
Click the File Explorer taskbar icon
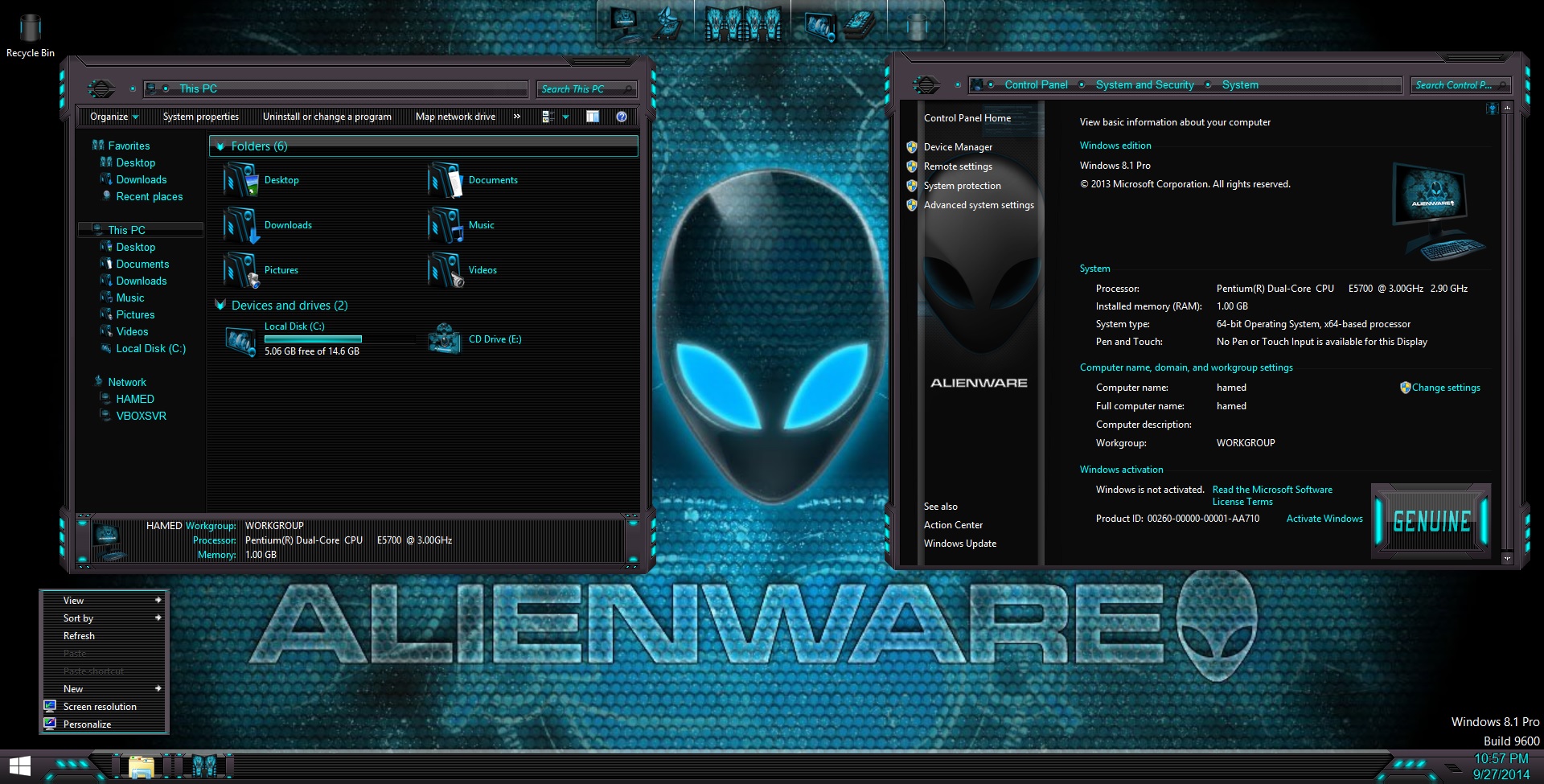(x=142, y=766)
